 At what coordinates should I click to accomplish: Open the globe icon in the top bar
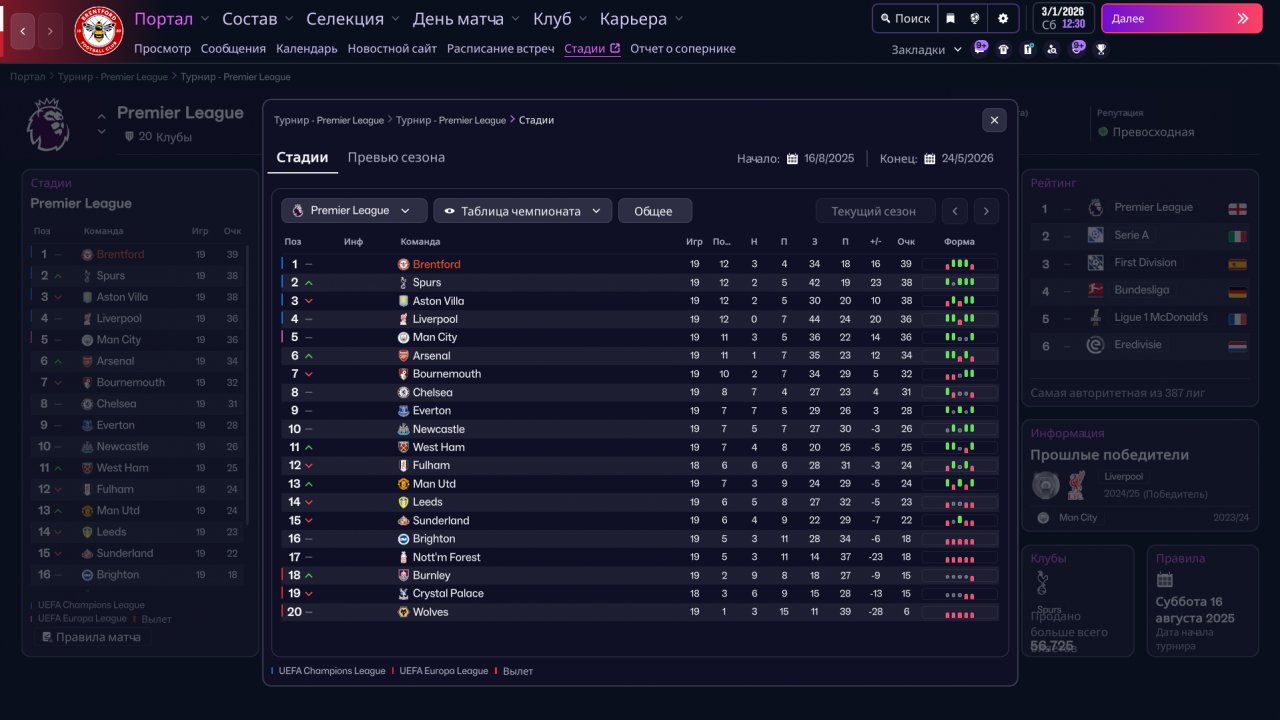click(974, 18)
